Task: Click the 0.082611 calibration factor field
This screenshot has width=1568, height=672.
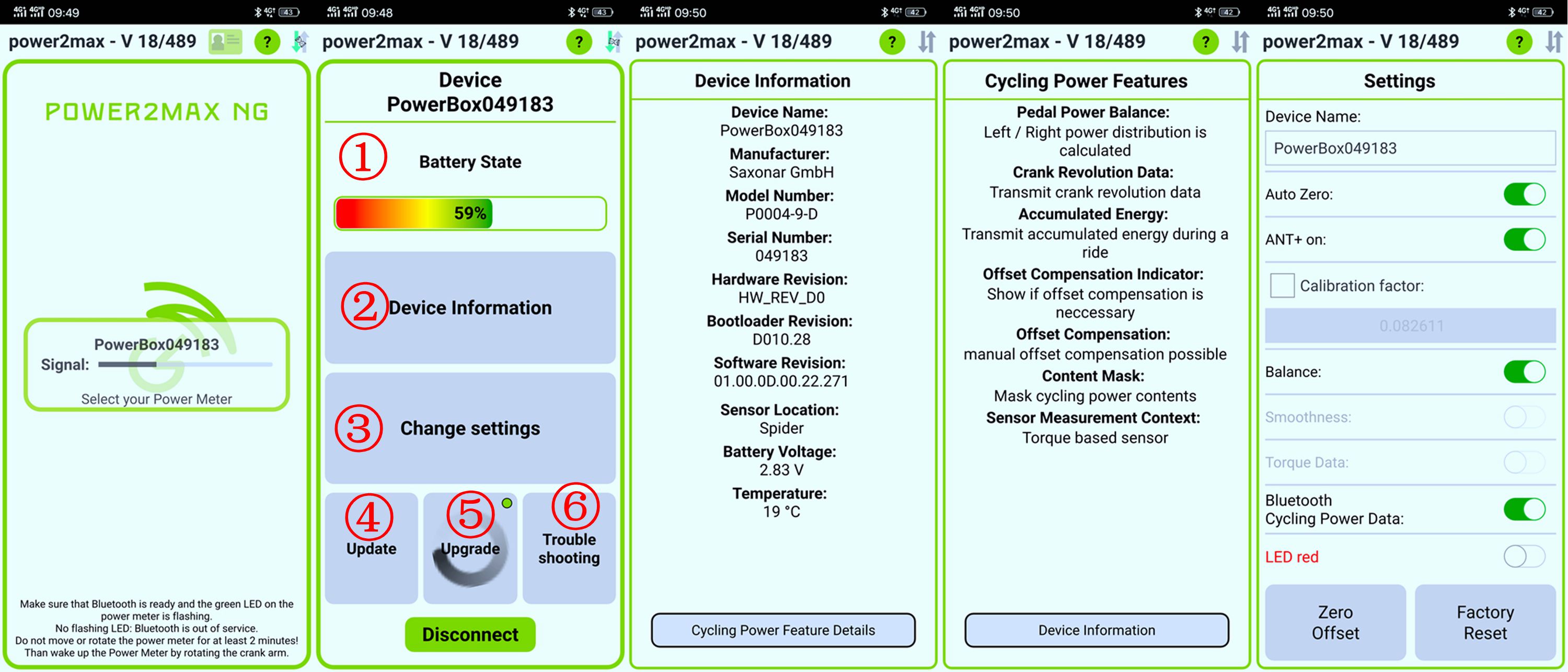Action: (x=1410, y=326)
